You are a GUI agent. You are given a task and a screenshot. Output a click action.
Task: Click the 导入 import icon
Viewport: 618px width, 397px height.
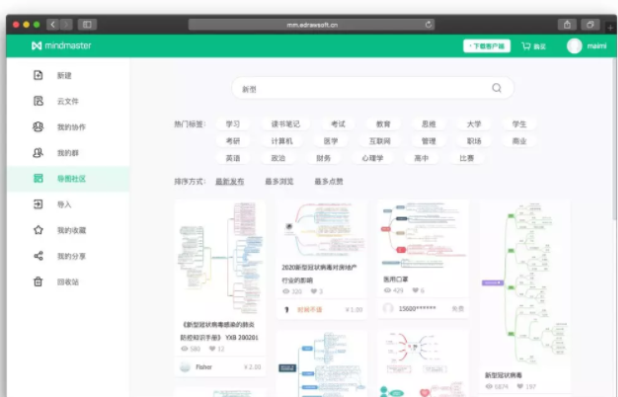[x=38, y=204]
